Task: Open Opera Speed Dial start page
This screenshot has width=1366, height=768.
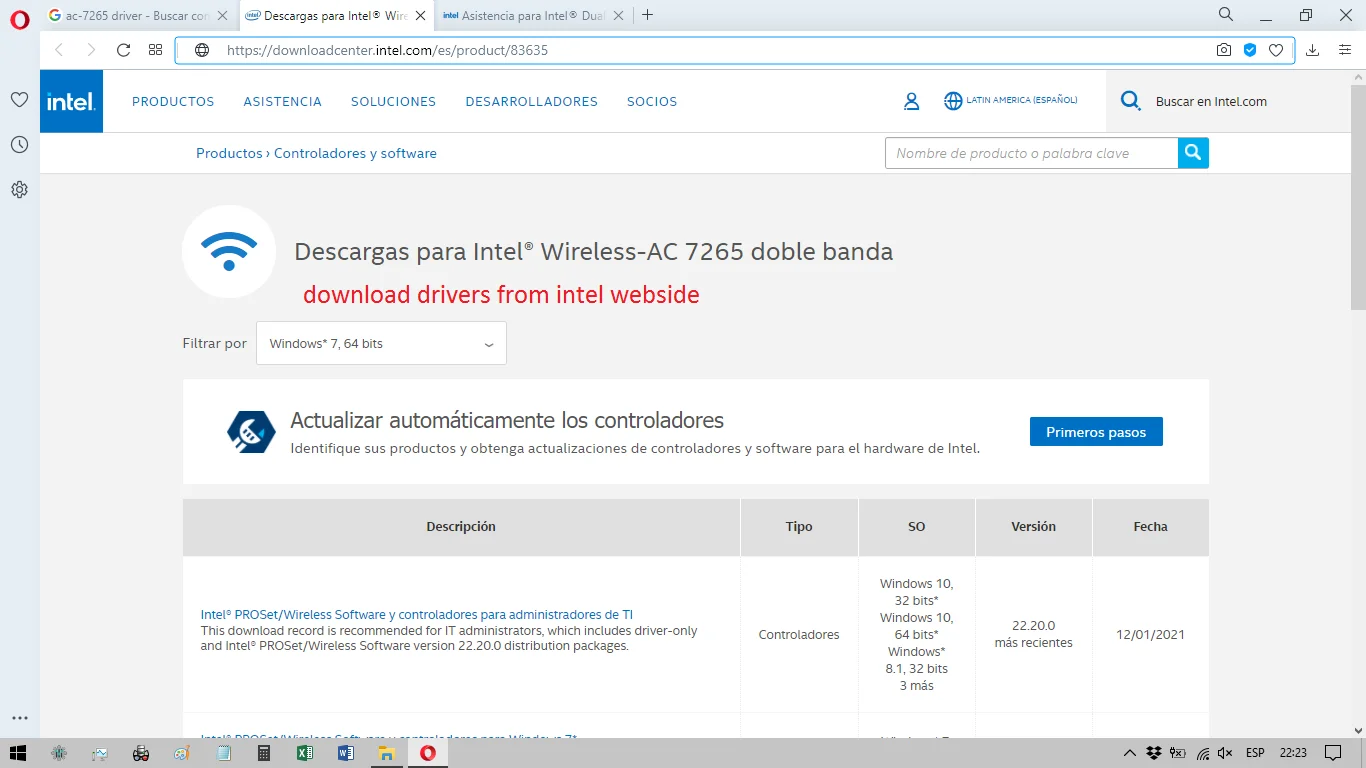Action: [x=155, y=50]
